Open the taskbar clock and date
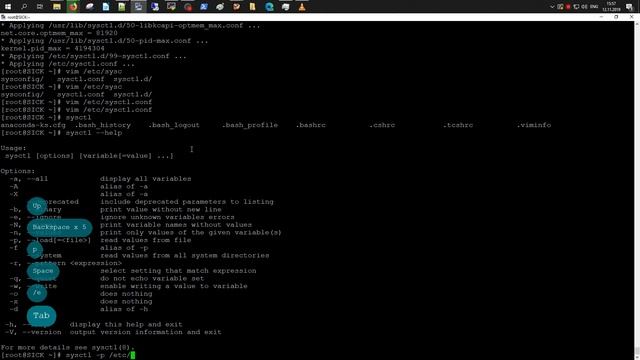The image size is (640, 360). (611, 7)
